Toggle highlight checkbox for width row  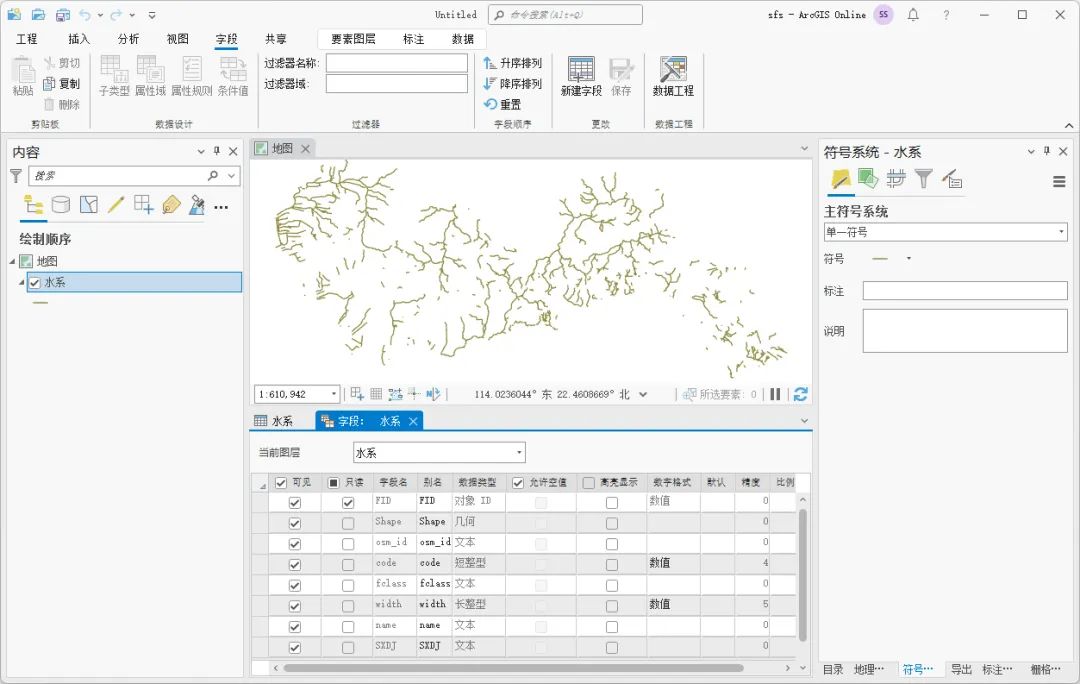pos(612,606)
